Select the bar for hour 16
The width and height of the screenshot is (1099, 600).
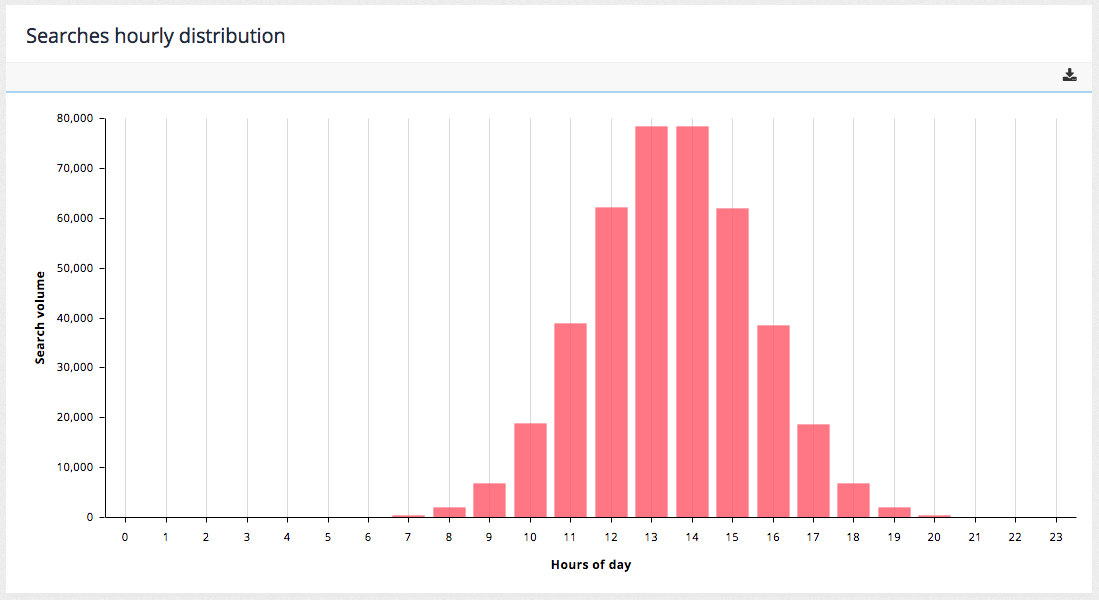pos(774,420)
